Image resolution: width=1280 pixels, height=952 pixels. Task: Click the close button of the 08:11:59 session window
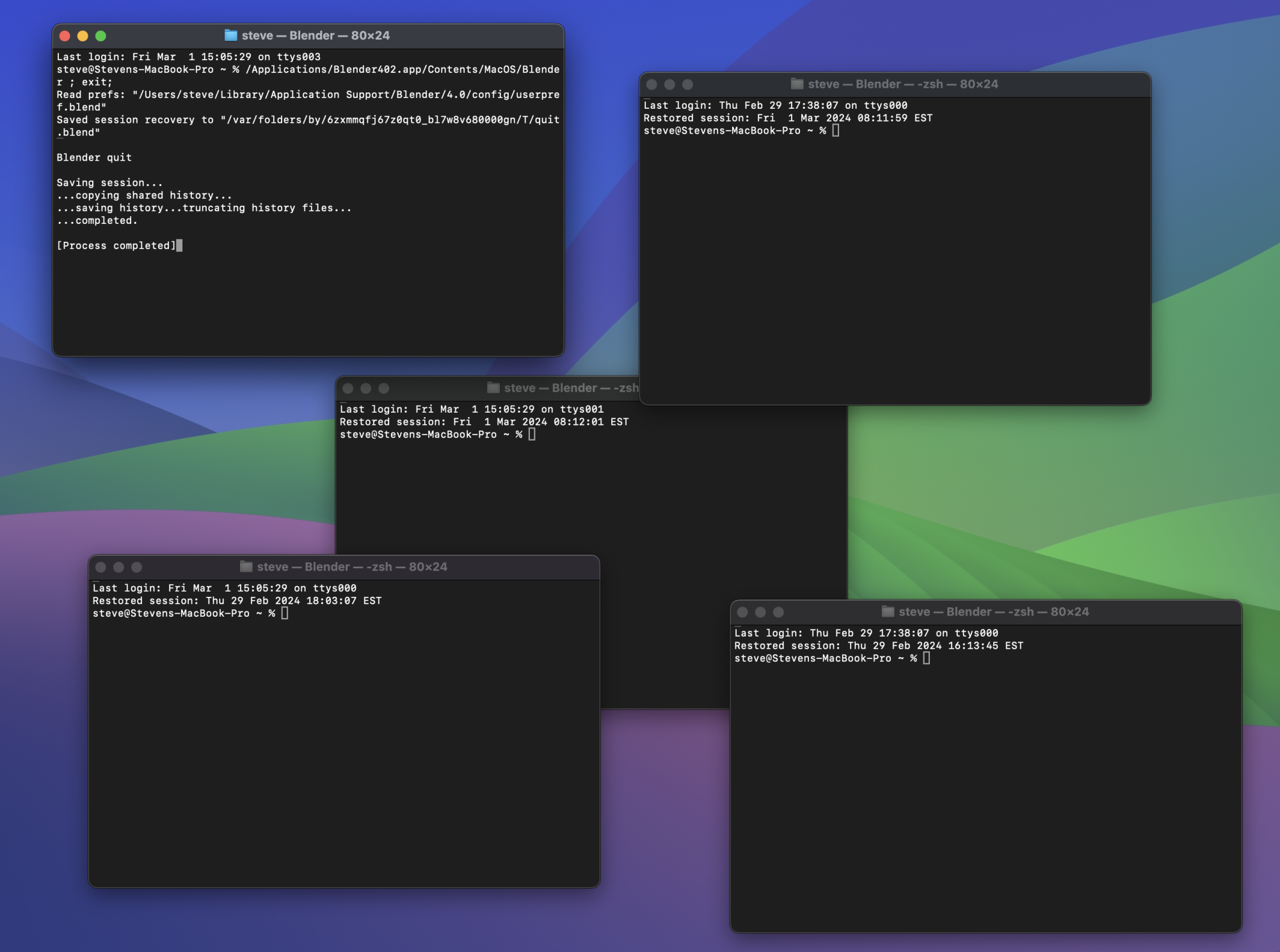(x=652, y=84)
